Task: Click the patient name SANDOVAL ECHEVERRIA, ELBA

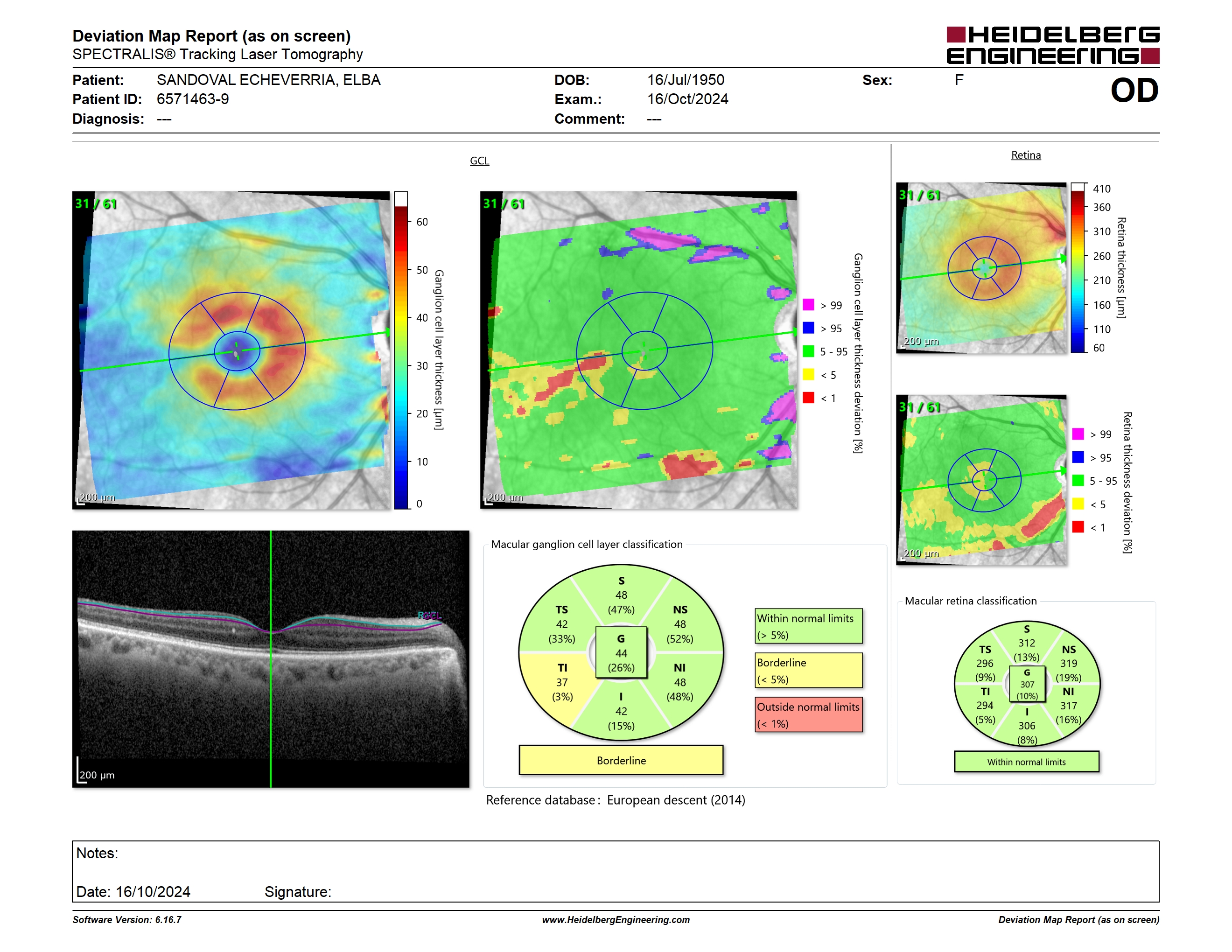Action: 268,80
